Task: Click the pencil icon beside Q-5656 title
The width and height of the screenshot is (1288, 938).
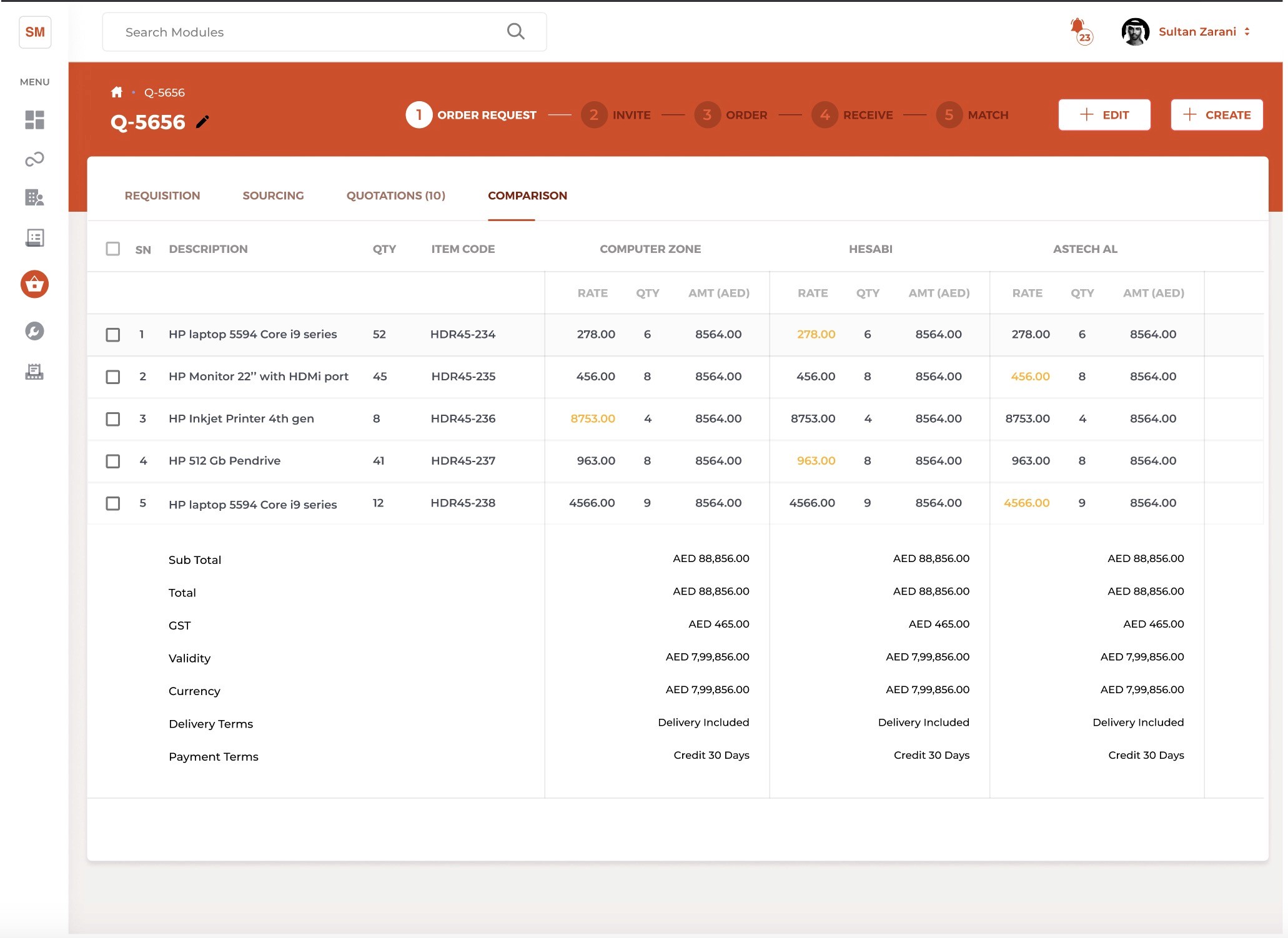Action: point(202,122)
